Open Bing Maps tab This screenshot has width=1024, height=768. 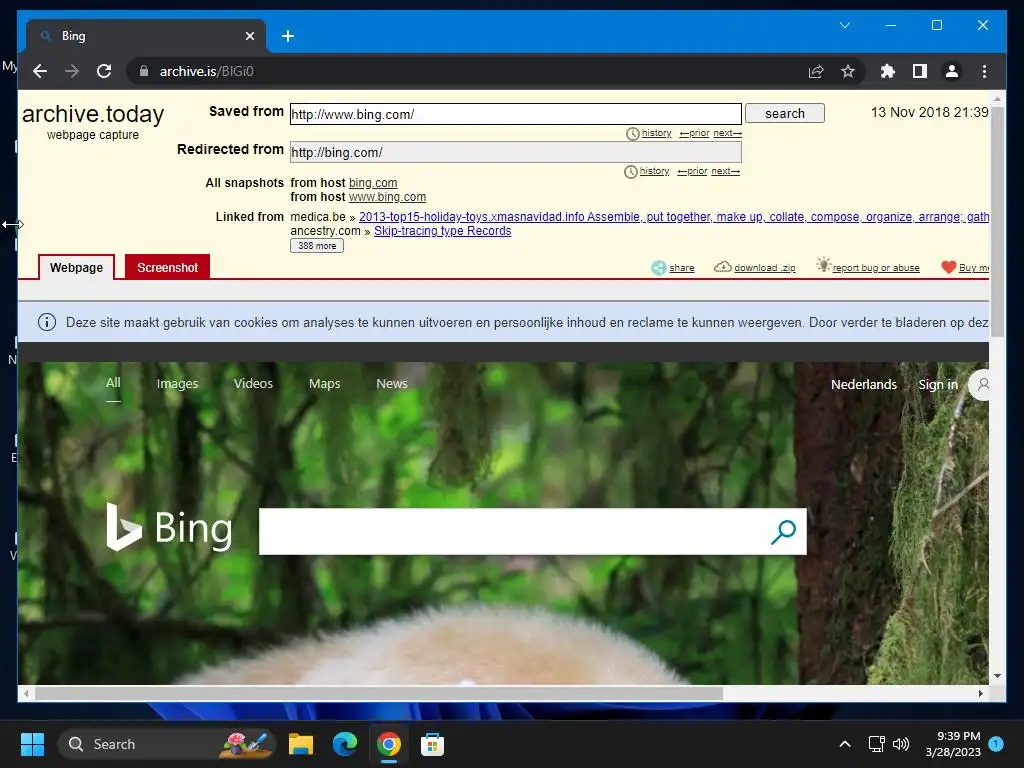coord(325,384)
